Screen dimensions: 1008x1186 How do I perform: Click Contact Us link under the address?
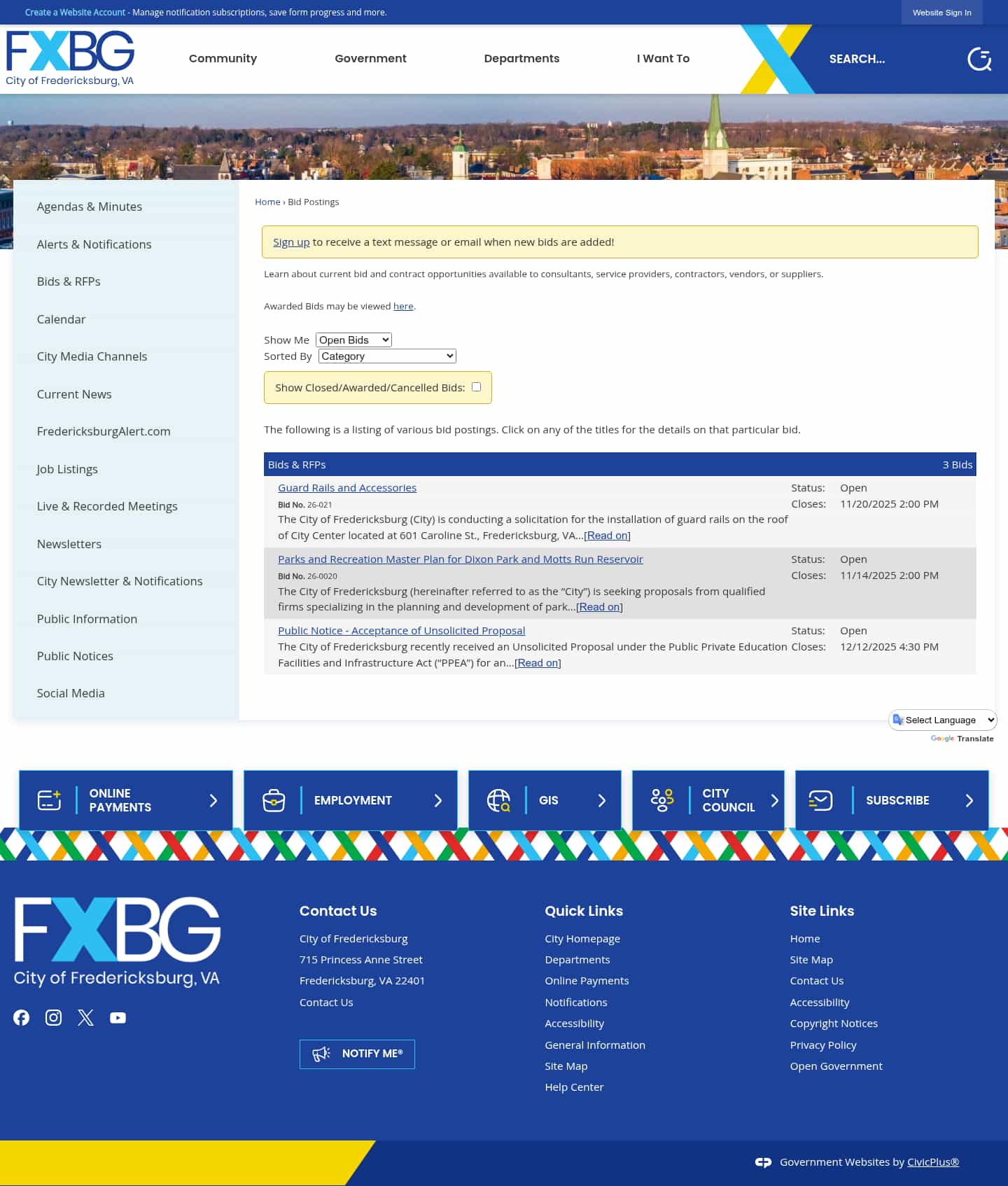[326, 1003]
